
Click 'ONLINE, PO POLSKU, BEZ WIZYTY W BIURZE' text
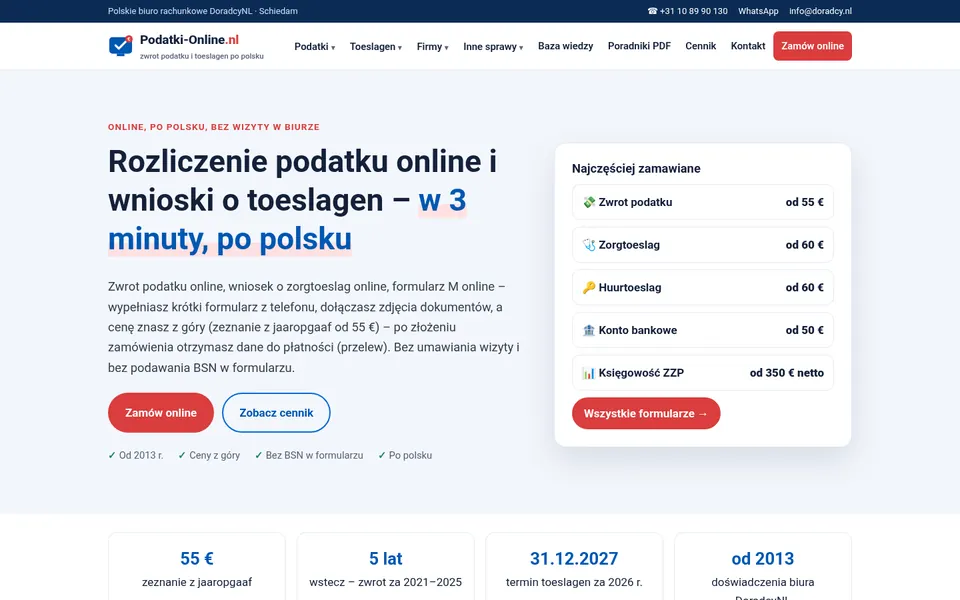click(x=214, y=127)
